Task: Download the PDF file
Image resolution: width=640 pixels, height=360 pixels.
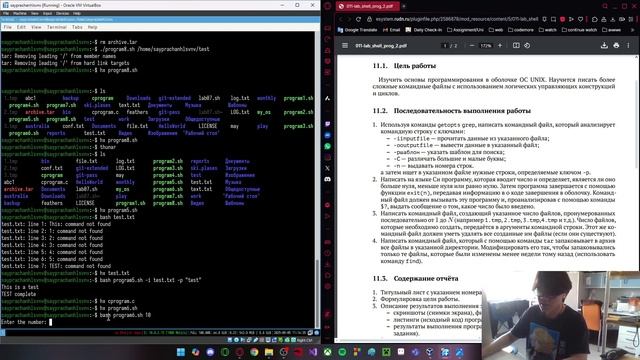Action: point(604,46)
